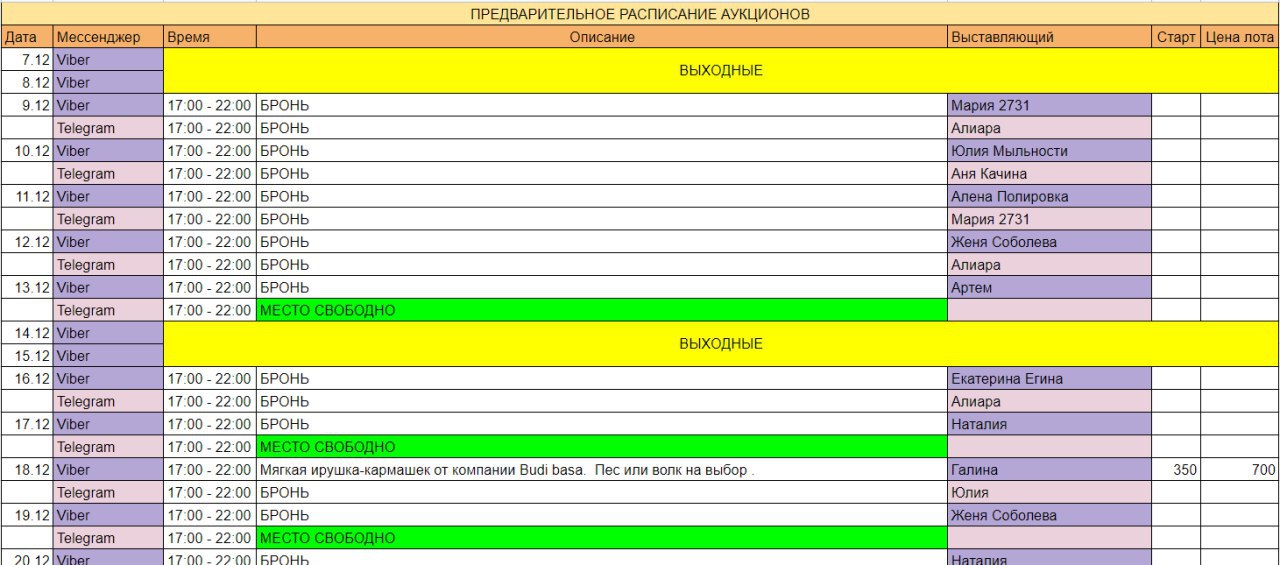The width and height of the screenshot is (1280, 565).
Task: Click the Екатерина Егина cell
Action: [x=1050, y=379]
